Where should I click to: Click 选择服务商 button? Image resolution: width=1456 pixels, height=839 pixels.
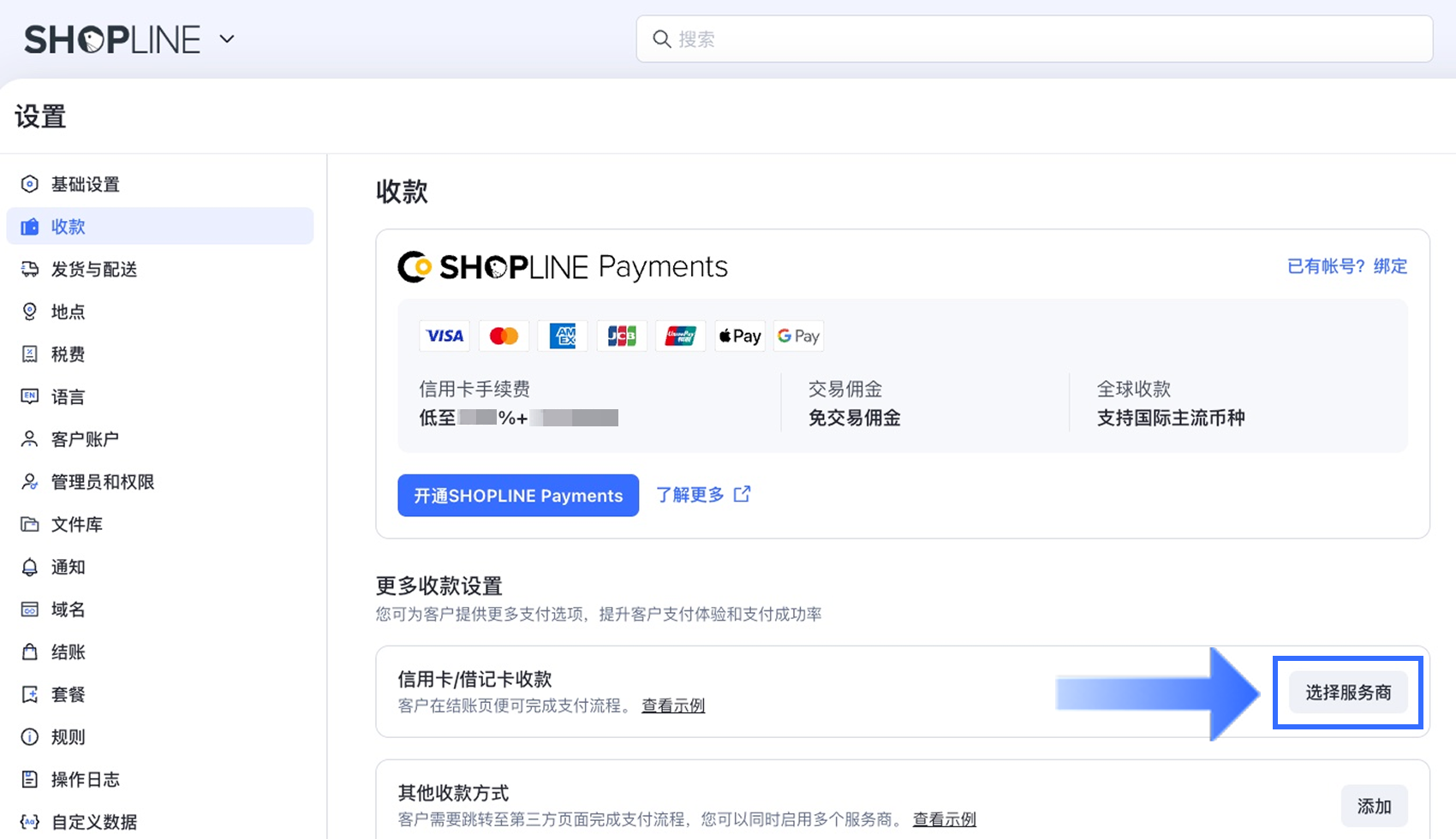pos(1348,693)
